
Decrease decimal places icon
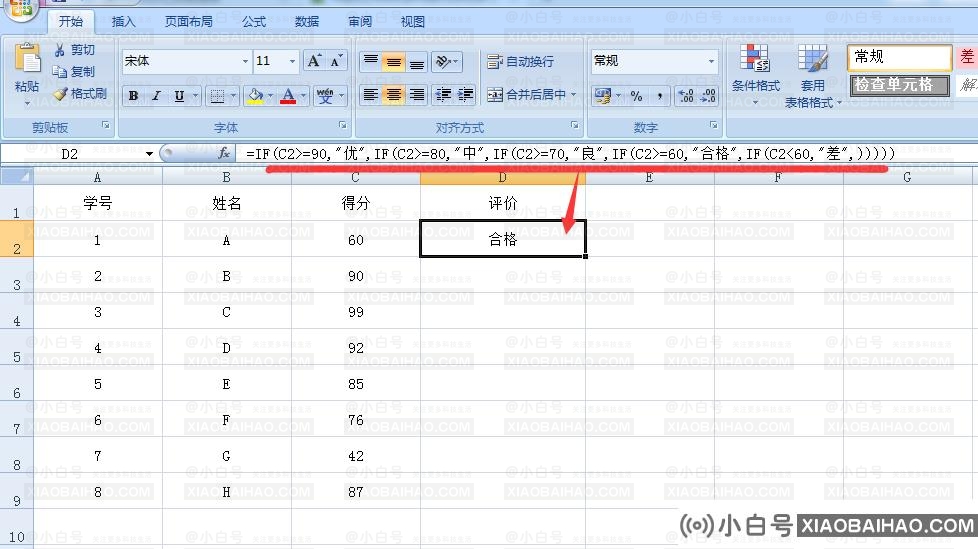[709, 95]
